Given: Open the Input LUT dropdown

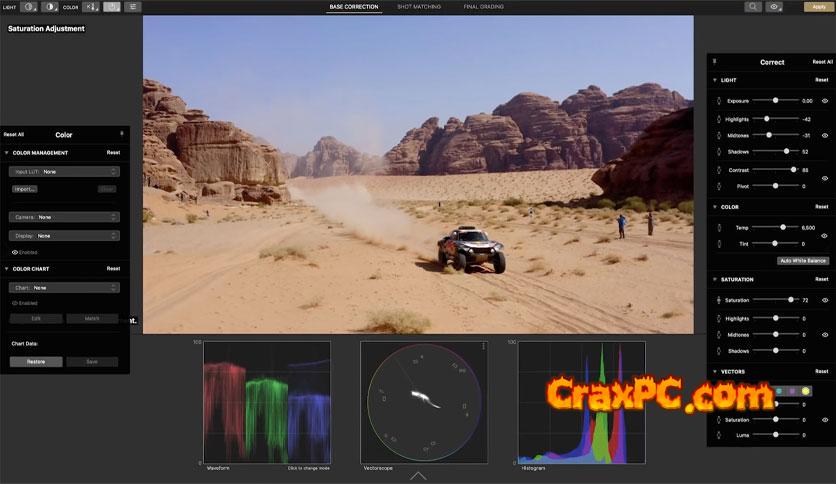Looking at the screenshot, I should (64, 172).
